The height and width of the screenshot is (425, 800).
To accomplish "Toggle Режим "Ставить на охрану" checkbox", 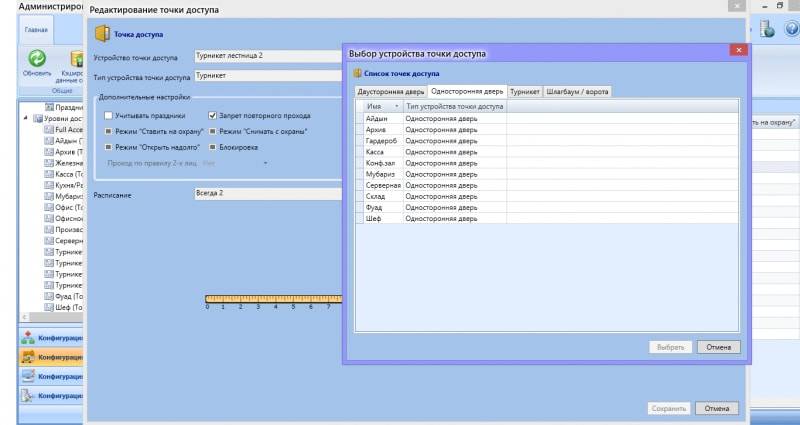I will click(x=108, y=132).
